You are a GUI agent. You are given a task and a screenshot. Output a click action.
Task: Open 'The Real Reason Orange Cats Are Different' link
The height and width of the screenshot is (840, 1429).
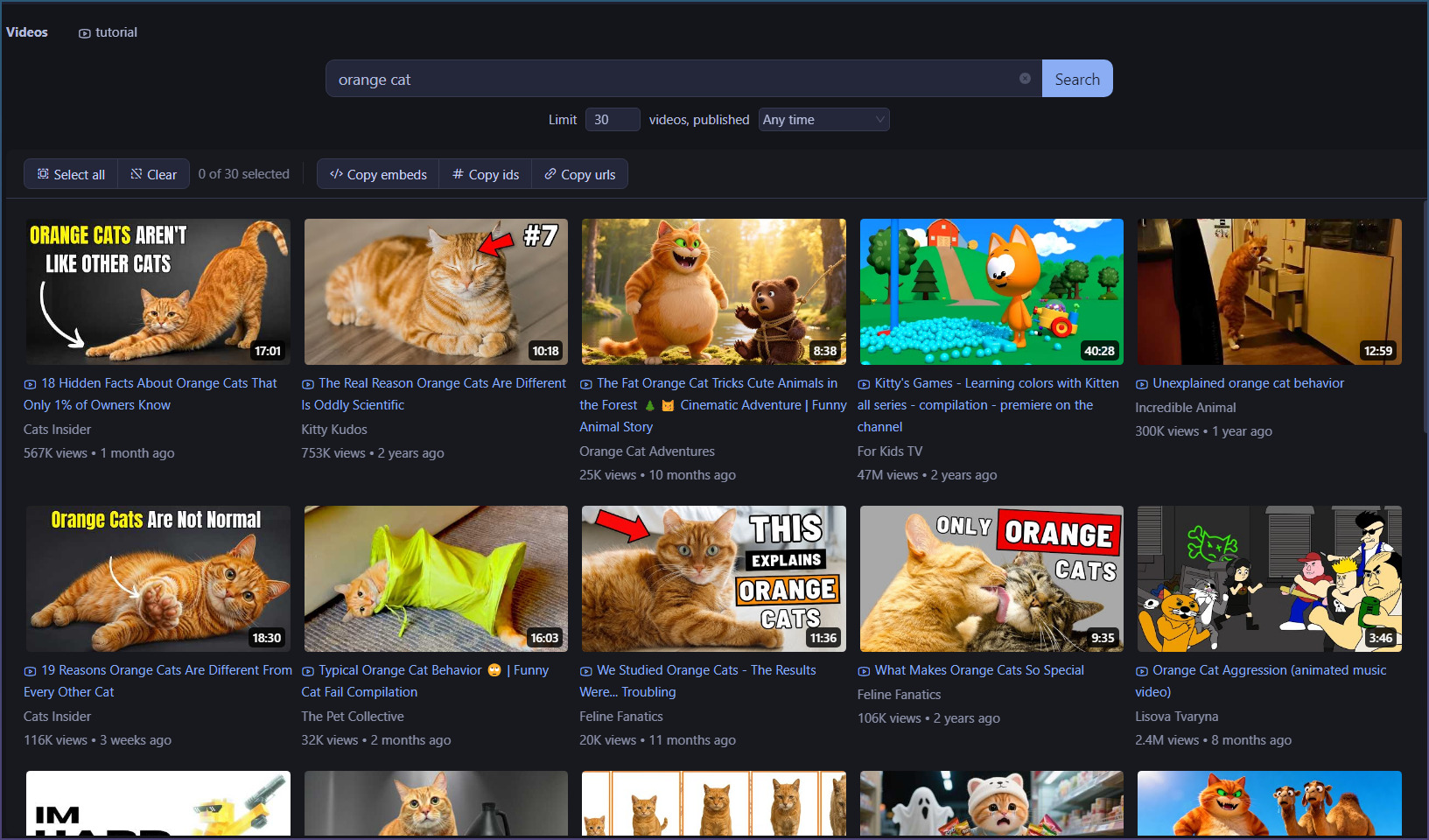434,394
